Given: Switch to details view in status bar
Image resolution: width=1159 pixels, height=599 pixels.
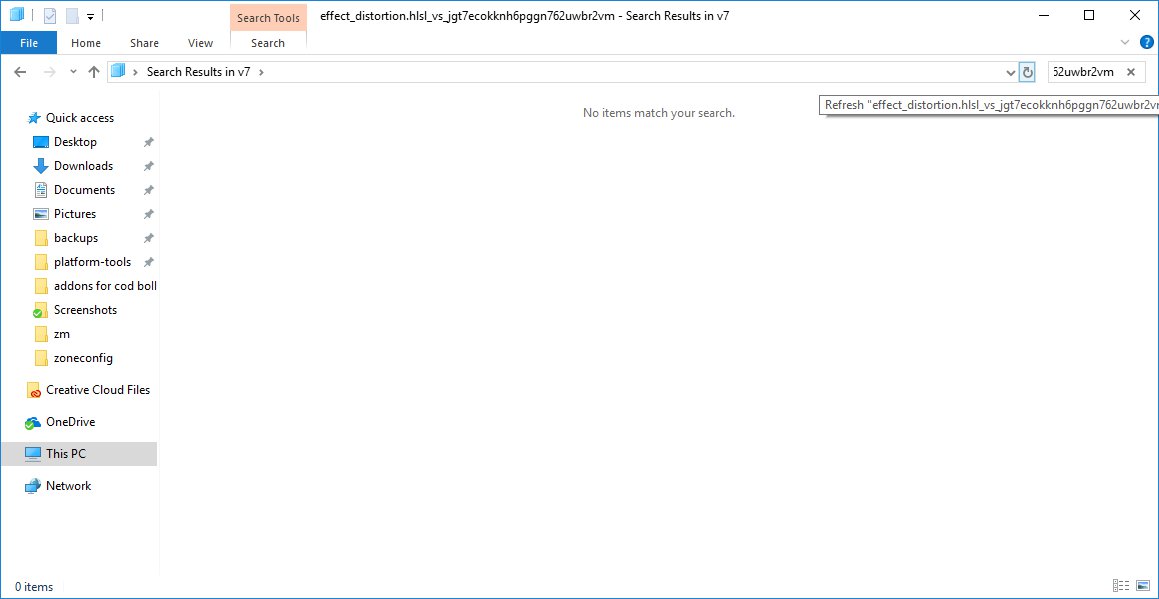Looking at the screenshot, I should coord(1121,586).
